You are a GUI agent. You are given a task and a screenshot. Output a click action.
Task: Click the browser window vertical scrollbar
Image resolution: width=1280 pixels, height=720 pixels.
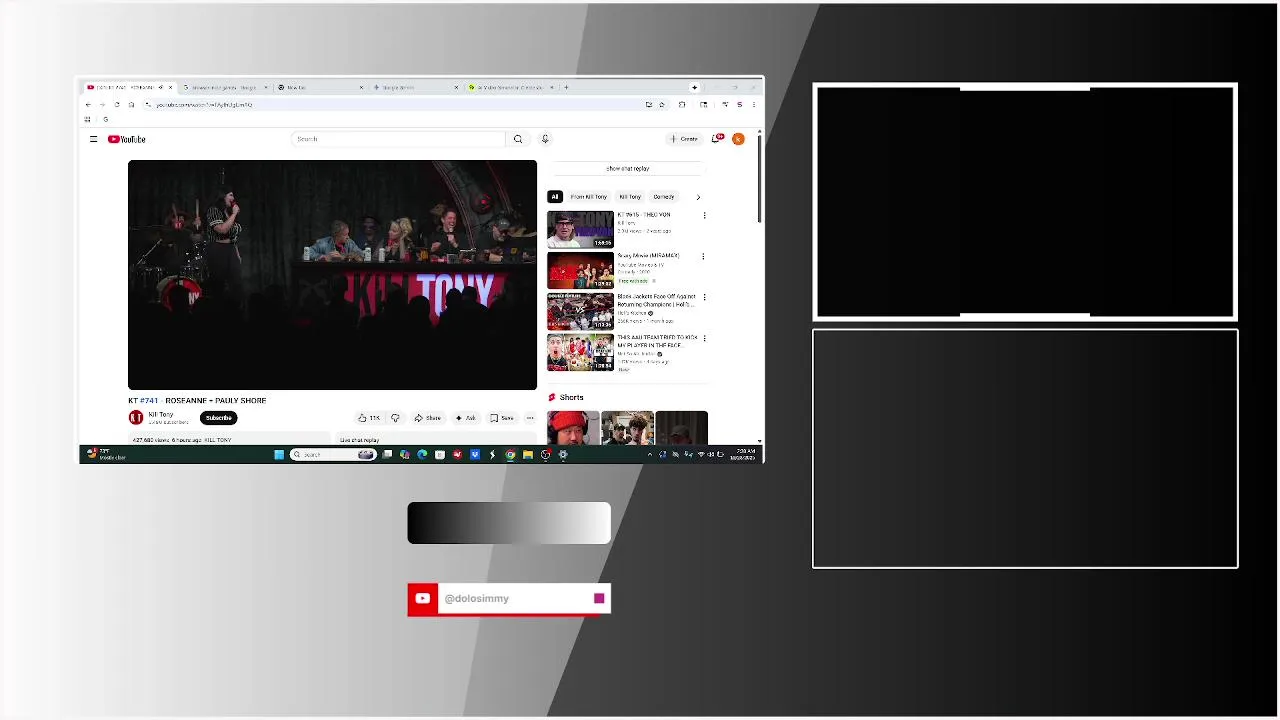point(760,180)
